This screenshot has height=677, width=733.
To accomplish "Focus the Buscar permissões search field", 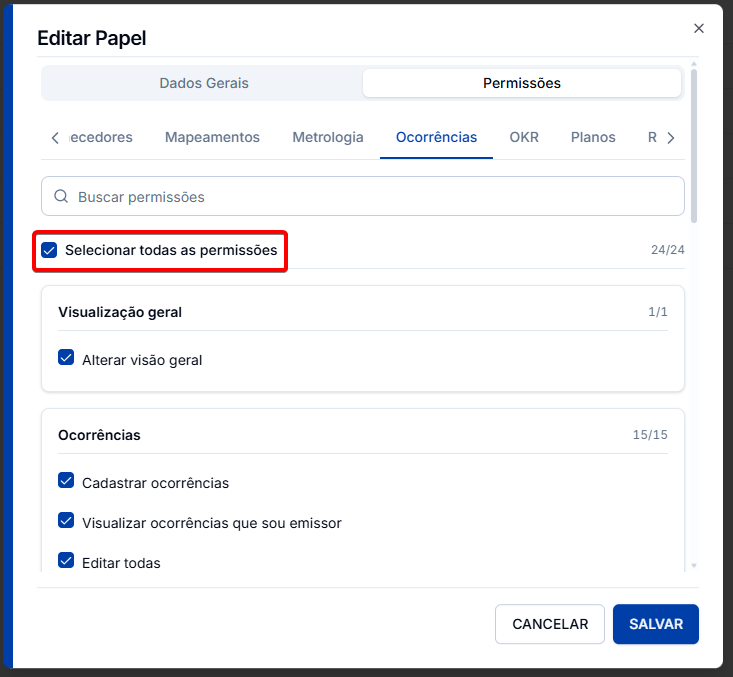I will (363, 196).
